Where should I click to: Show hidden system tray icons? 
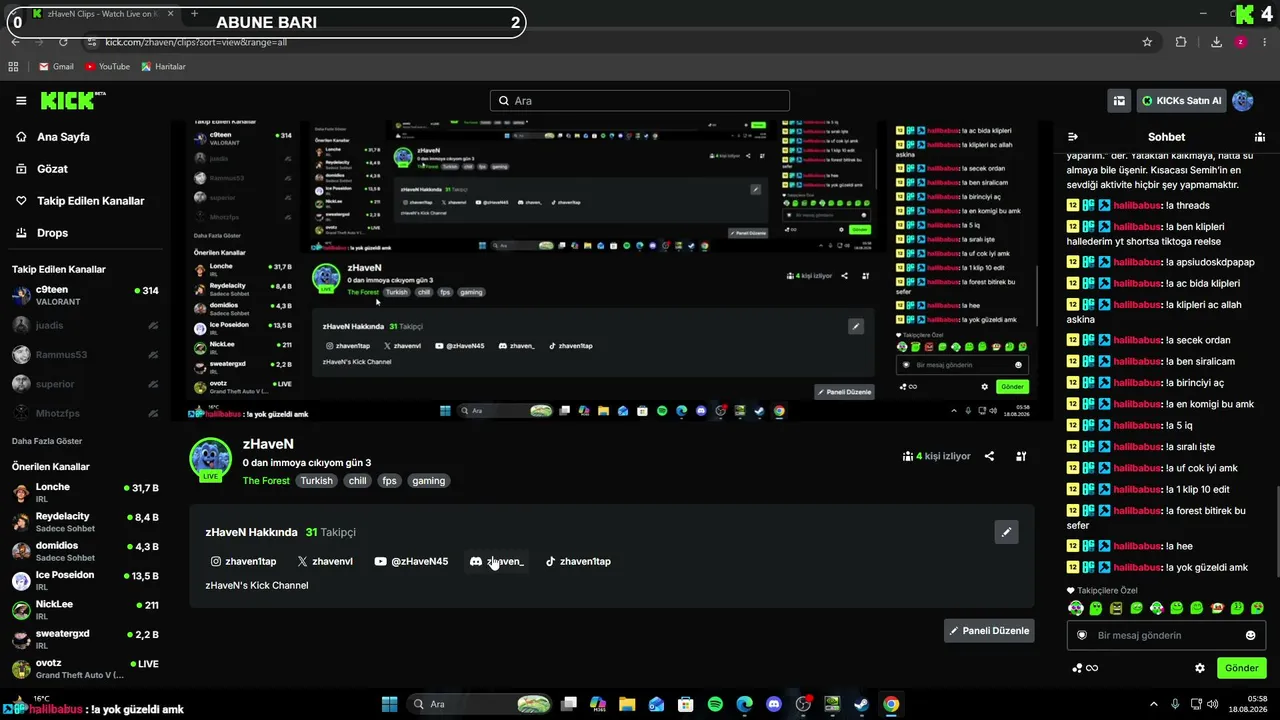[x=1153, y=704]
